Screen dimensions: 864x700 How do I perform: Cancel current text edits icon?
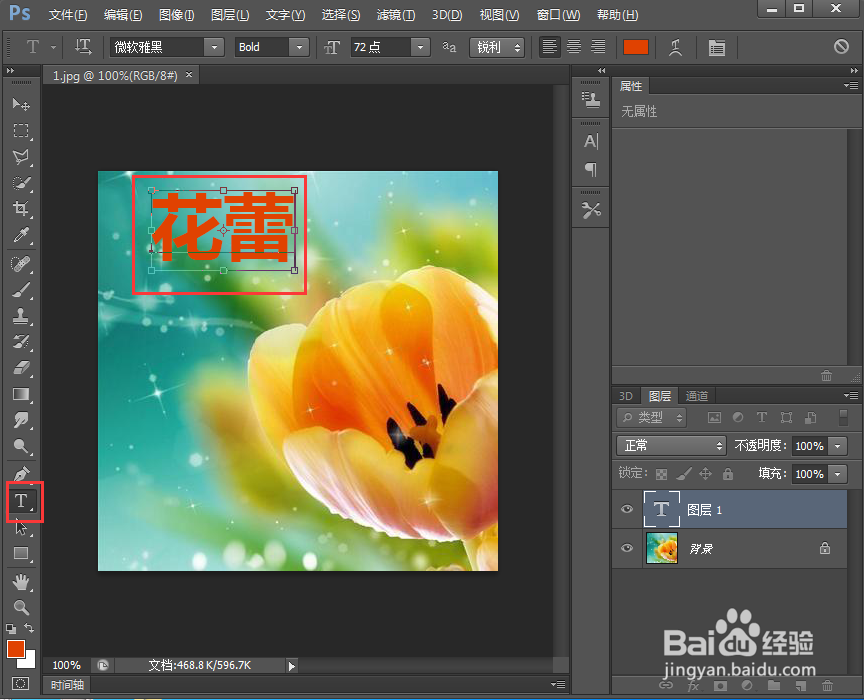point(841,47)
